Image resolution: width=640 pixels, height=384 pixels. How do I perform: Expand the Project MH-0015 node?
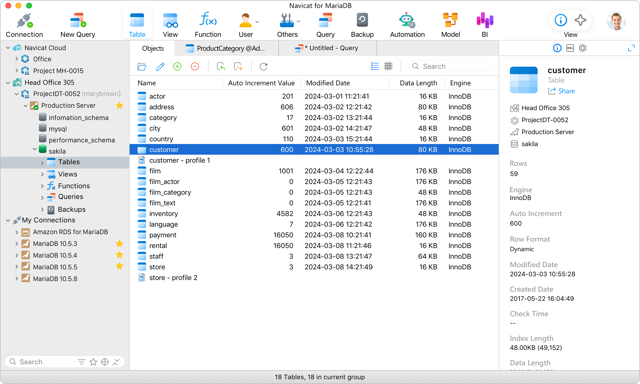pyautogui.click(x=16, y=70)
